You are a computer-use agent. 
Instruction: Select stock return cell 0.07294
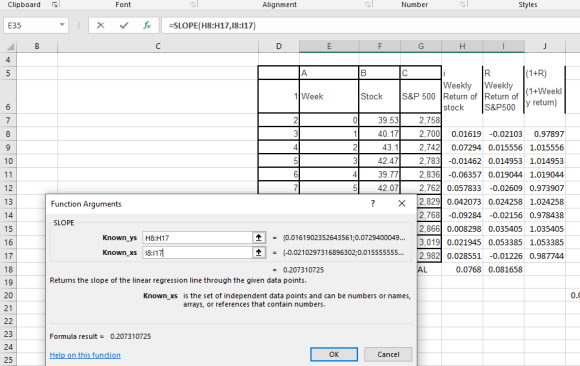(462, 147)
